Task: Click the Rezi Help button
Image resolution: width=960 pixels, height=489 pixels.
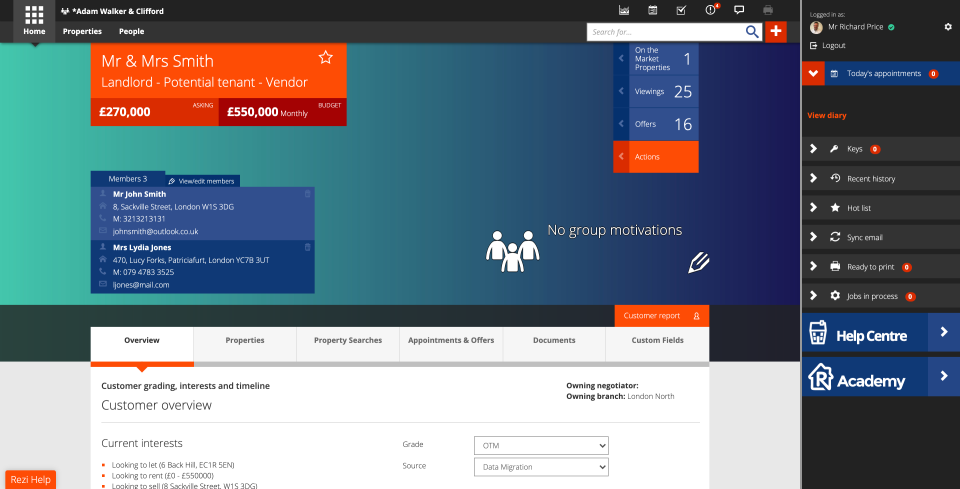Action: click(x=31, y=480)
